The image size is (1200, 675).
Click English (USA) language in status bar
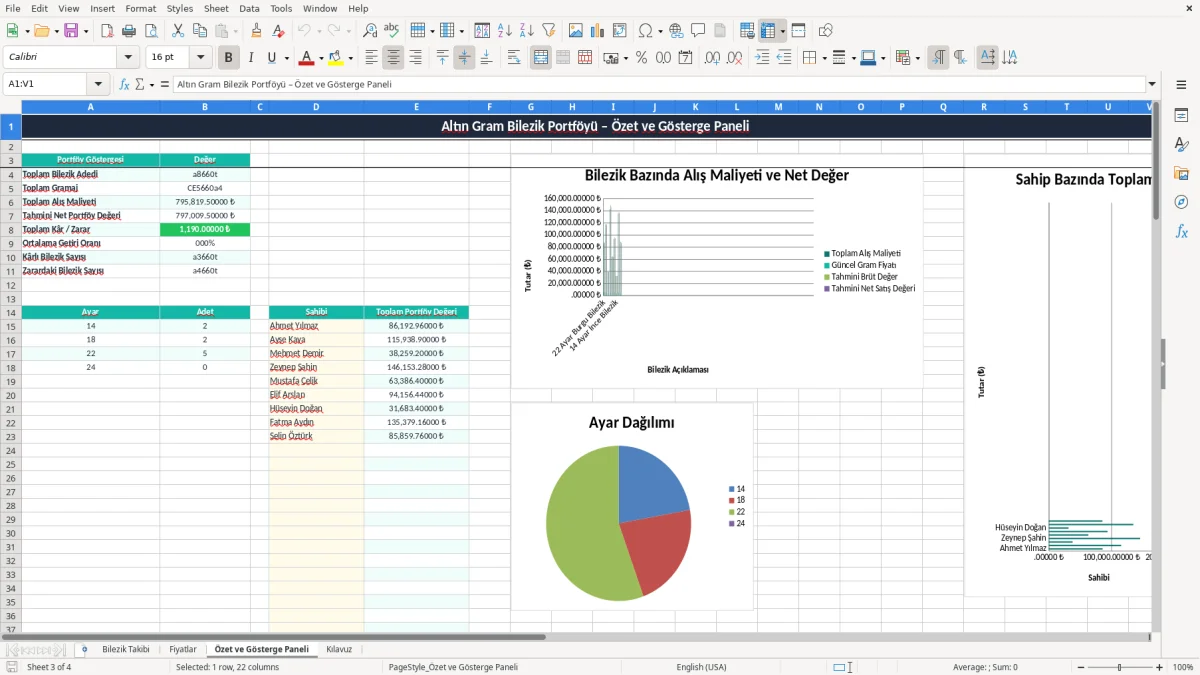(701, 667)
